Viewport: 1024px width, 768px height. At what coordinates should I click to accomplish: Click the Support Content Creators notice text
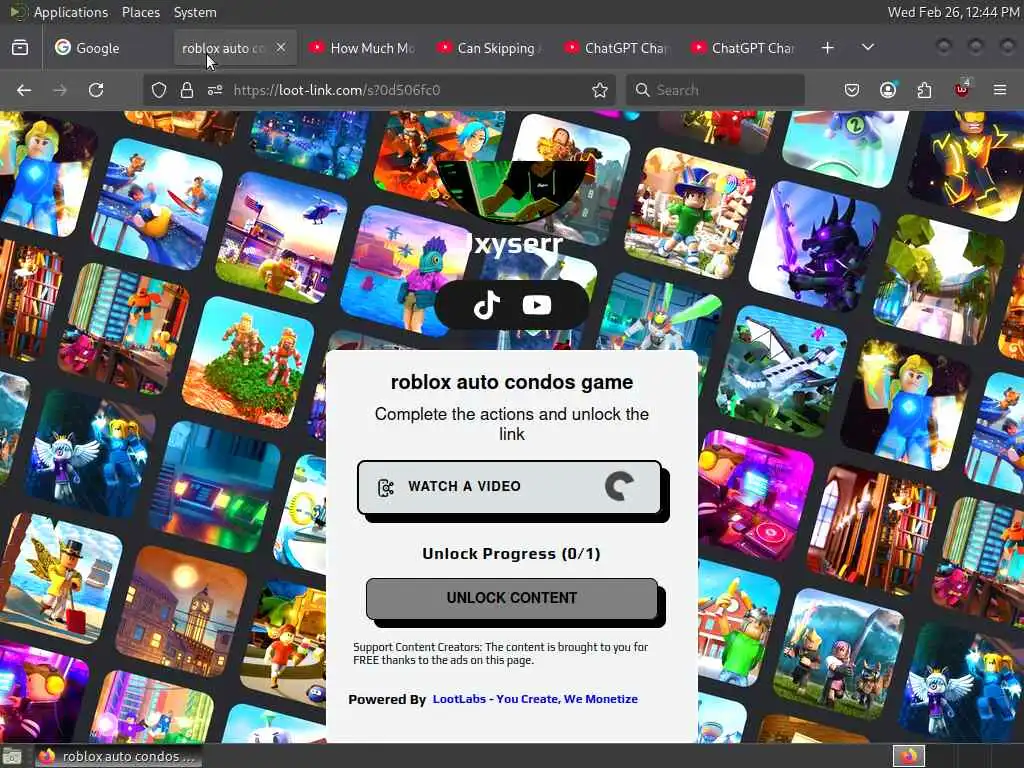[501, 653]
